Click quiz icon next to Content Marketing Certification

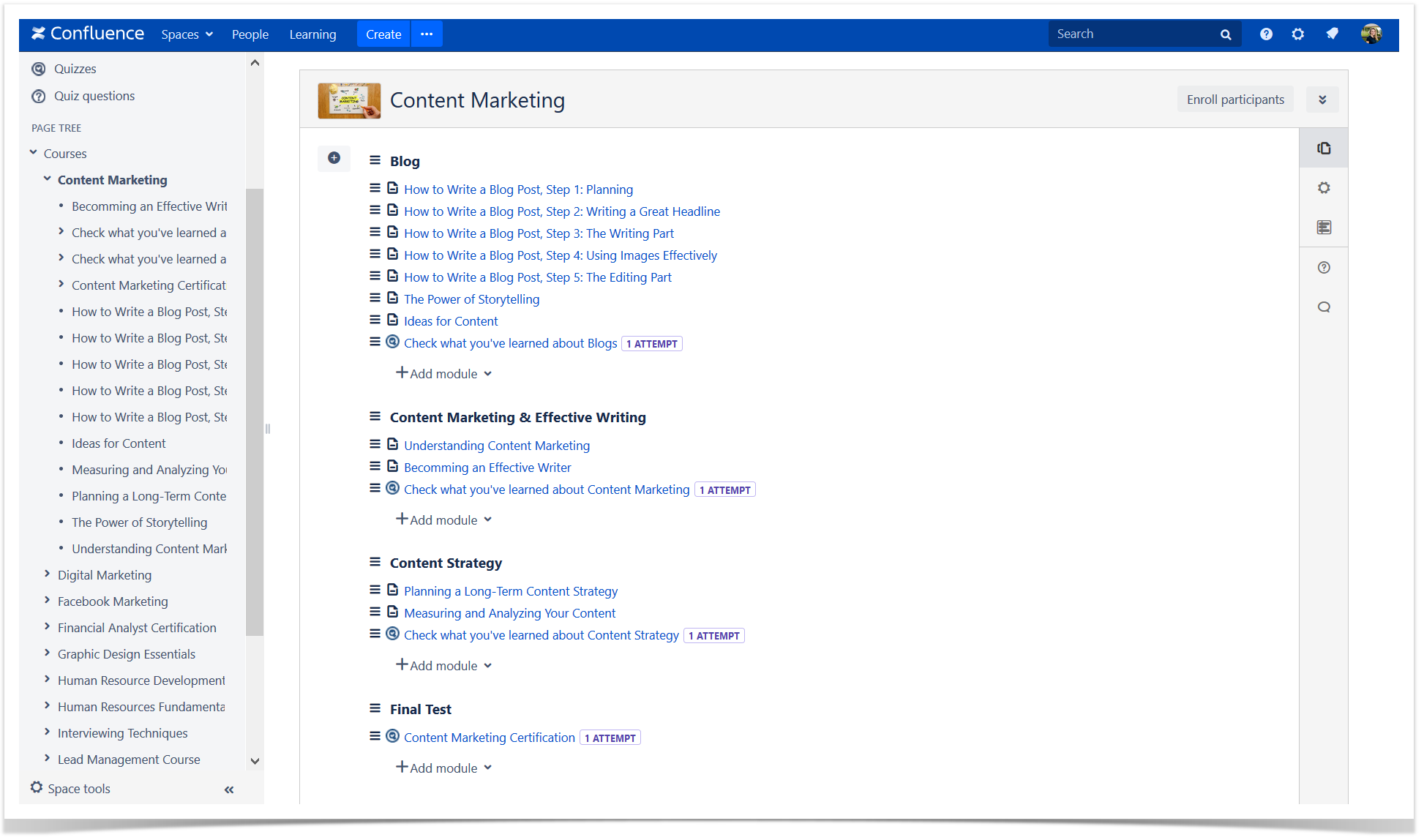(393, 736)
